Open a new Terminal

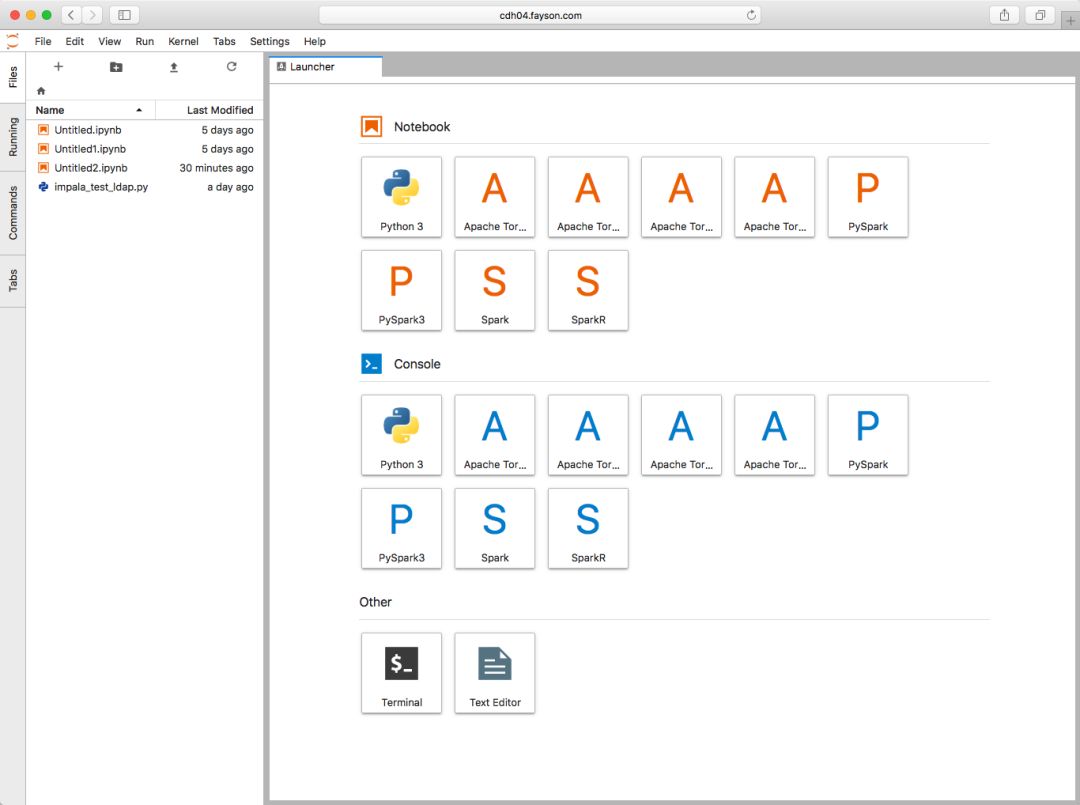point(401,673)
